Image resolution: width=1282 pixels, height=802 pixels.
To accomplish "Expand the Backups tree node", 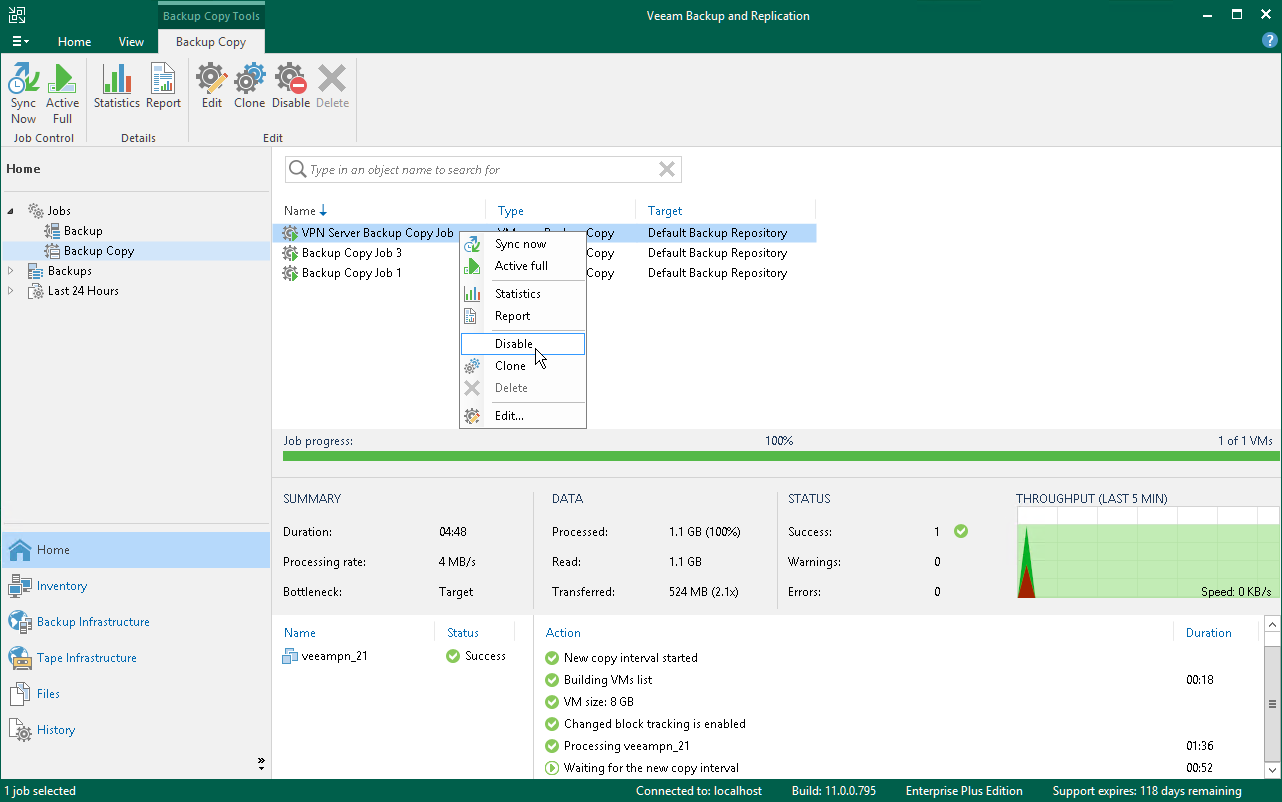I will 11,271.
